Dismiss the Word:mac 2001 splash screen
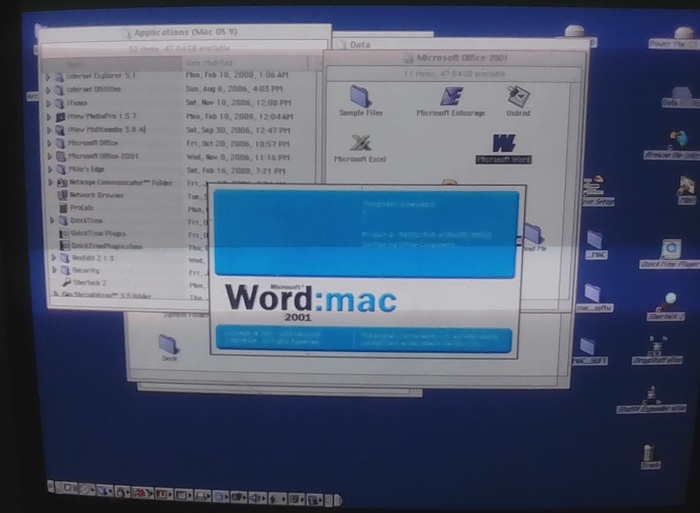Image resolution: width=700 pixels, height=513 pixels. tap(365, 270)
